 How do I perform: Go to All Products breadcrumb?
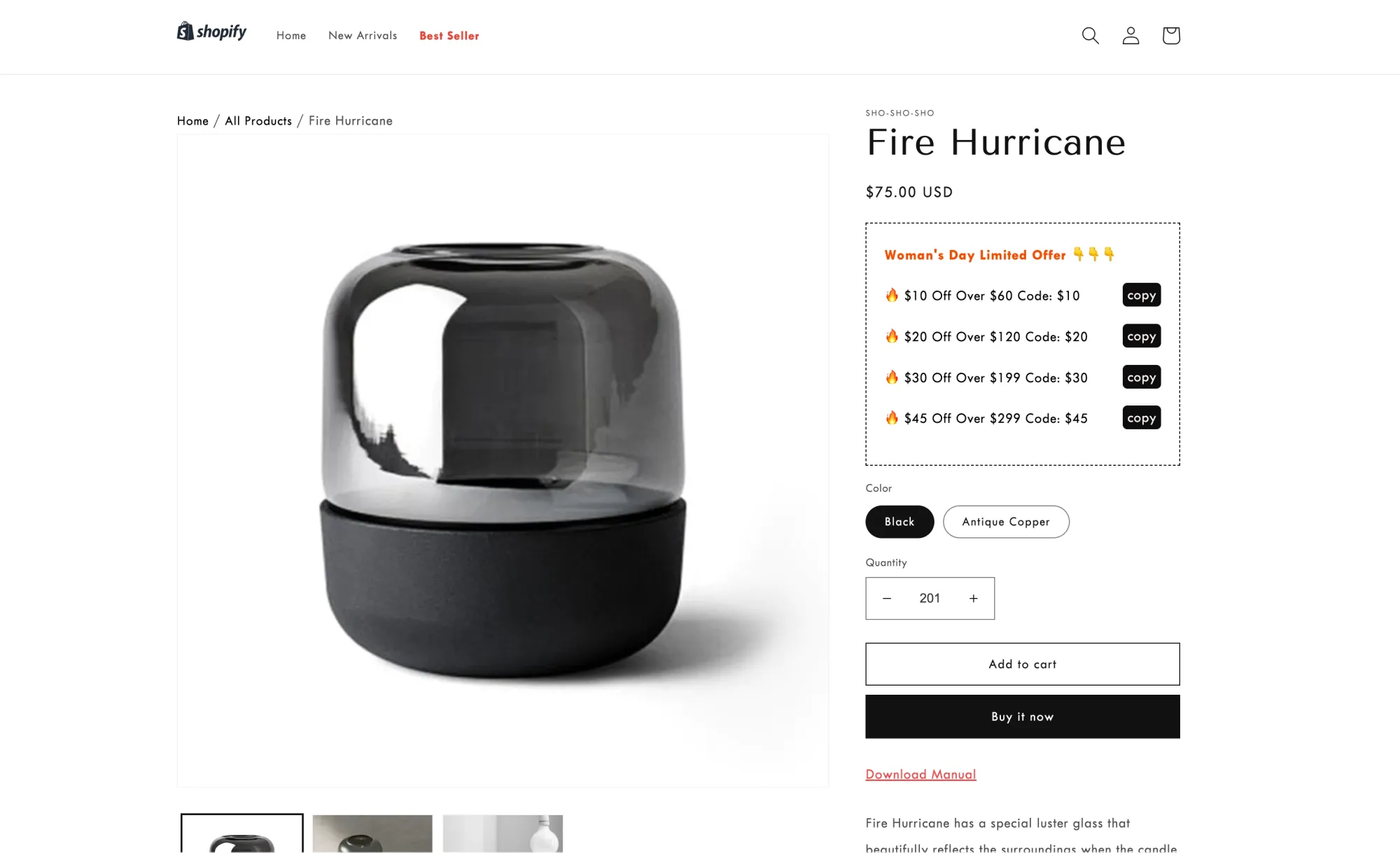point(258,120)
